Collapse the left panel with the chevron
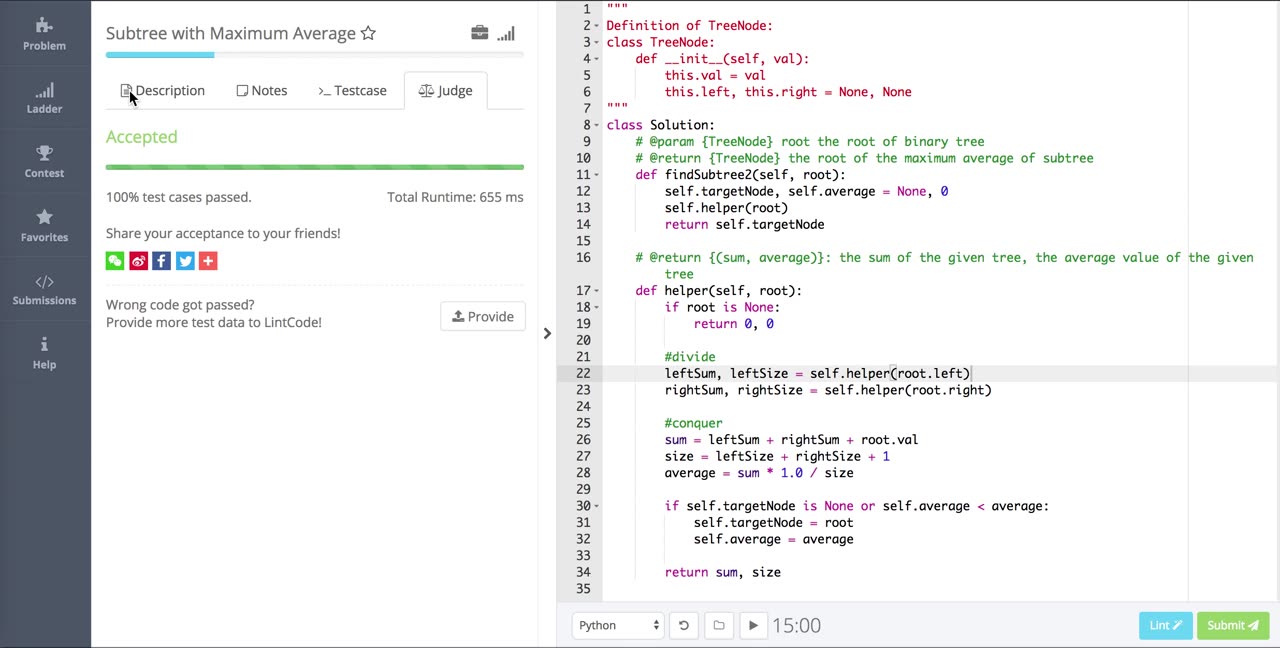Screen dimensions: 1280x648 pos(547,333)
